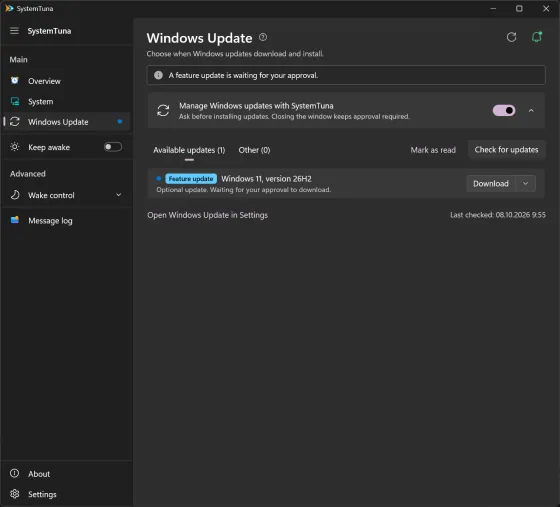Open Message log page

click(66, 221)
